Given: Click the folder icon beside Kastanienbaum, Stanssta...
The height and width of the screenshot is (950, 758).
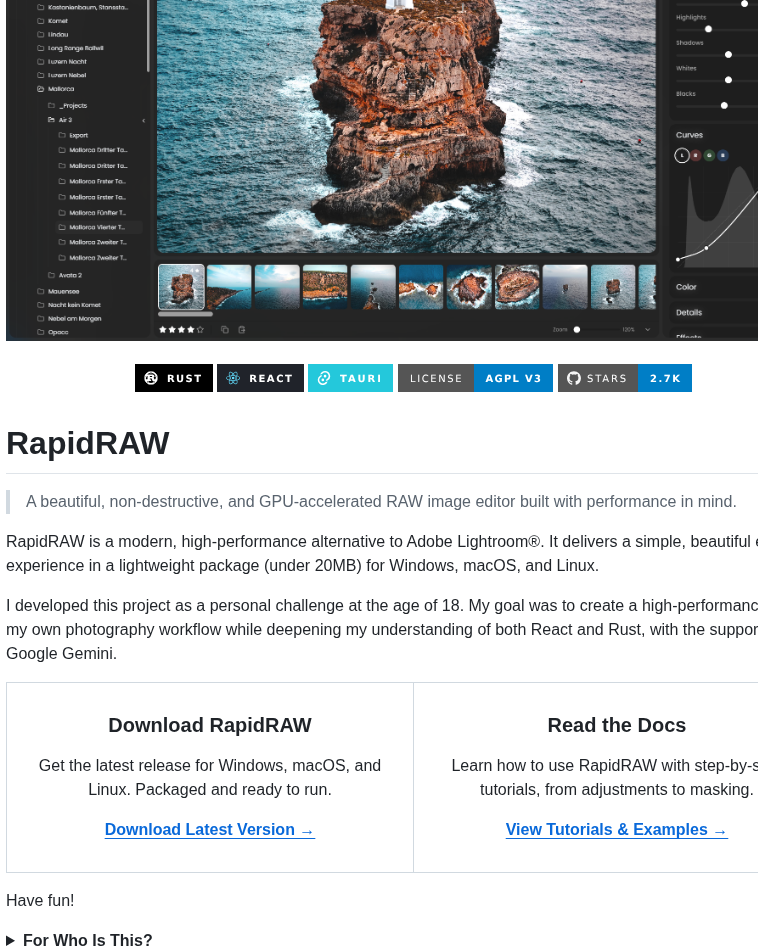Looking at the screenshot, I should [x=41, y=7].
